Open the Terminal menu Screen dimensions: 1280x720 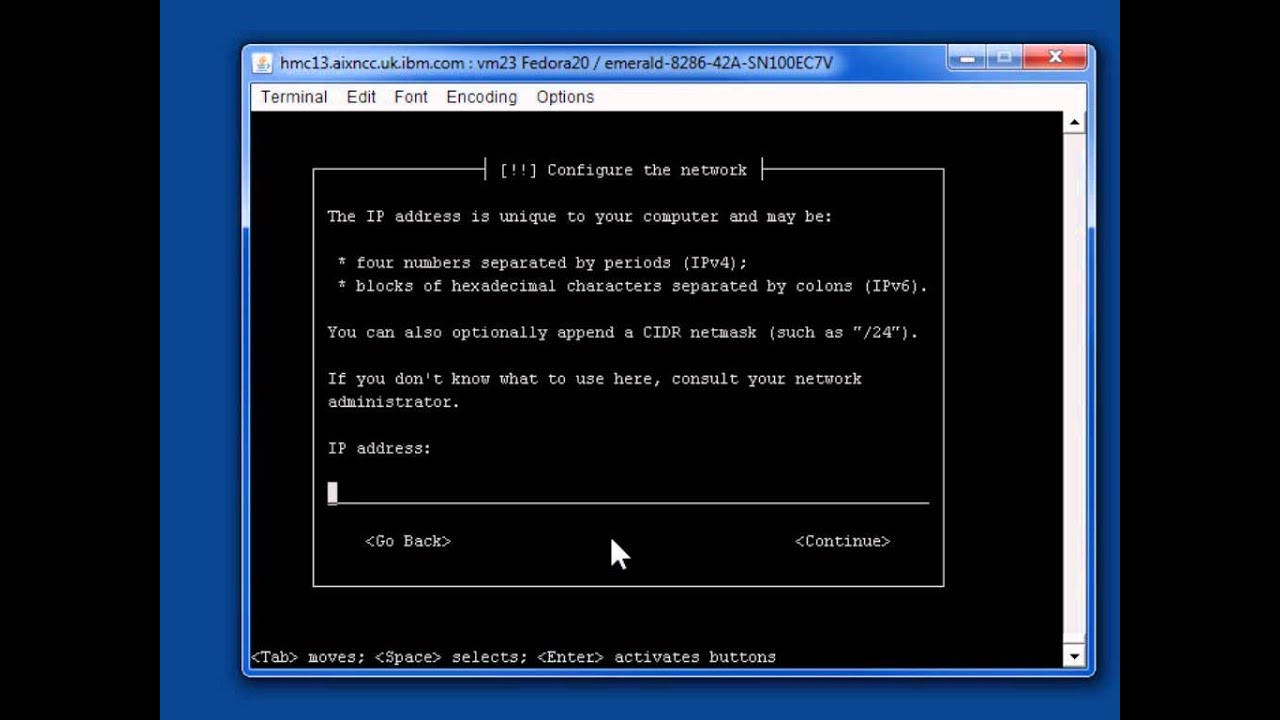pos(294,97)
